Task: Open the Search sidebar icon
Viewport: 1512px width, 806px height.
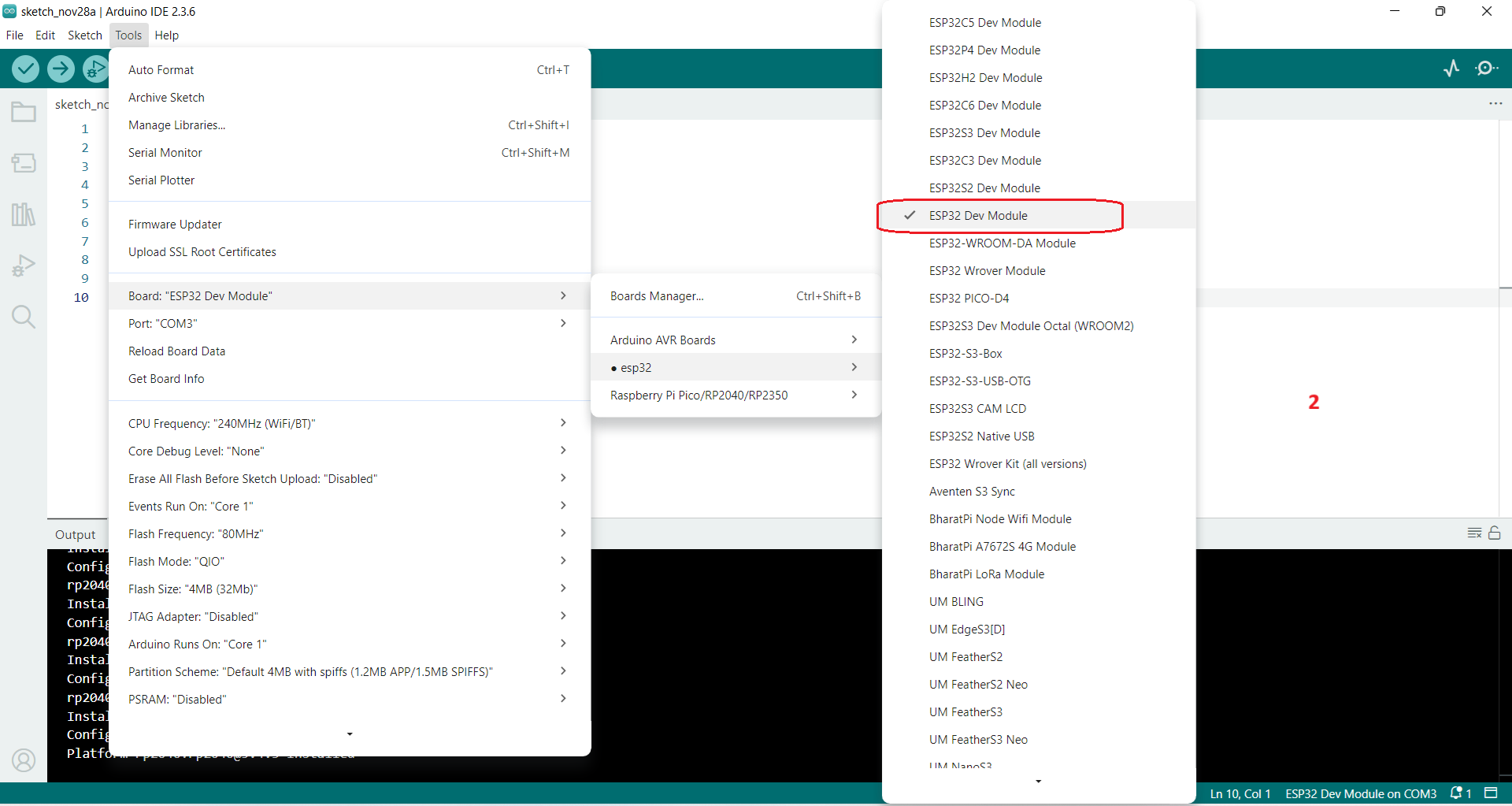Action: (24, 317)
